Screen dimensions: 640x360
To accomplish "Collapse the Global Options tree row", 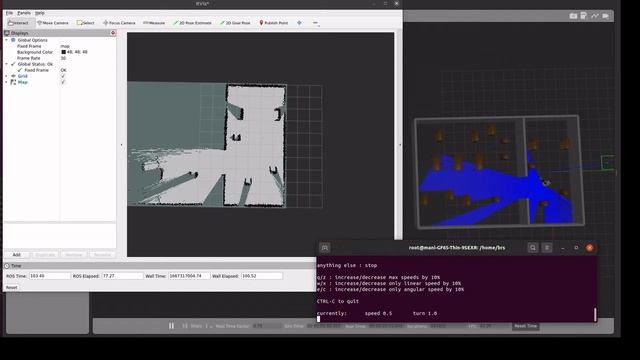I will [x=7, y=40].
